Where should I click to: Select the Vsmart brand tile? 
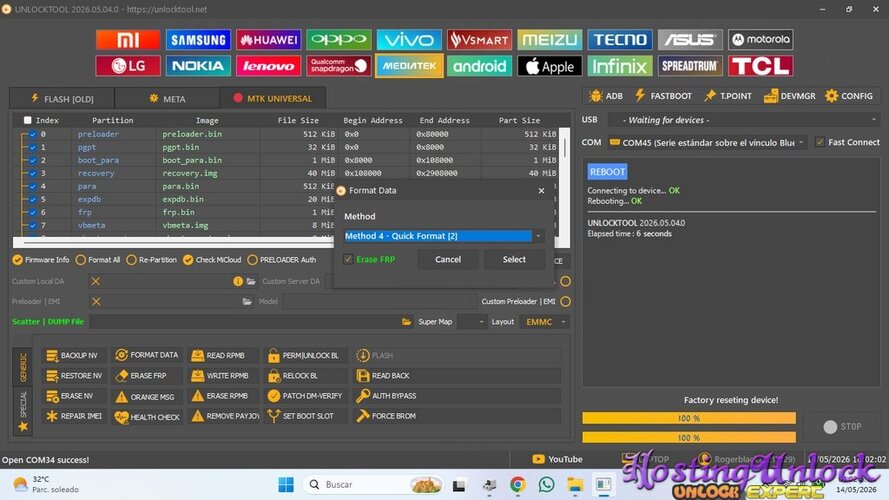(x=480, y=40)
